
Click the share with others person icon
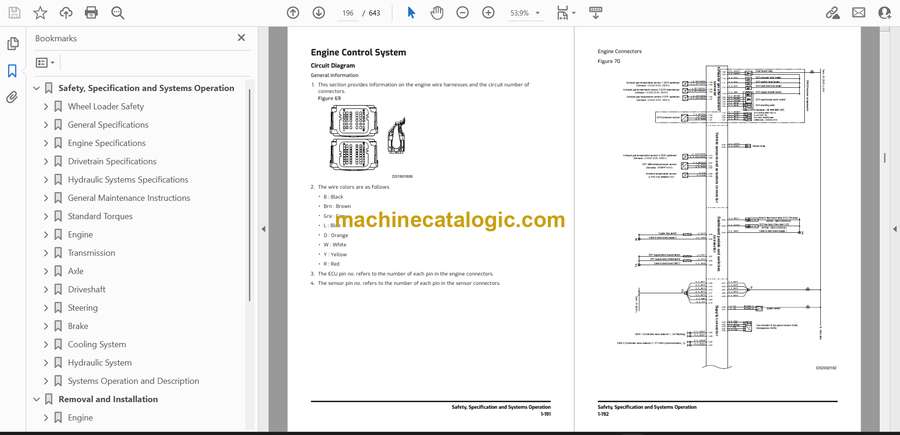(885, 13)
